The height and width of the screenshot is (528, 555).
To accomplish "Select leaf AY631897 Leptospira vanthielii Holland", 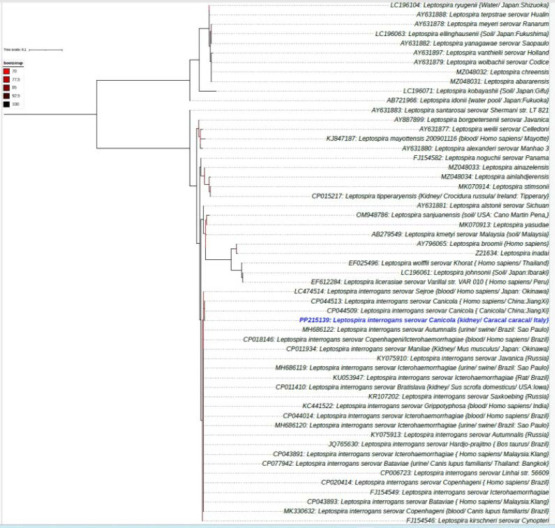I will [x=481, y=53].
